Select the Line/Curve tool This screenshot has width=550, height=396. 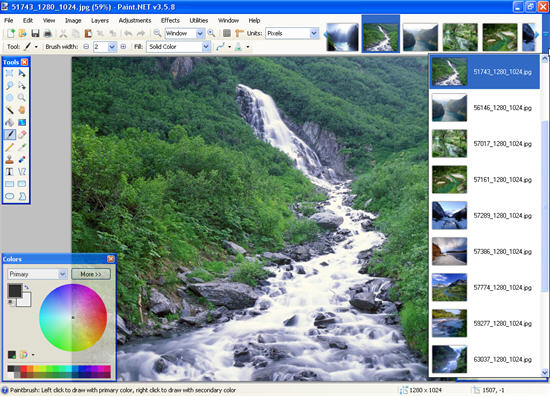click(x=22, y=172)
